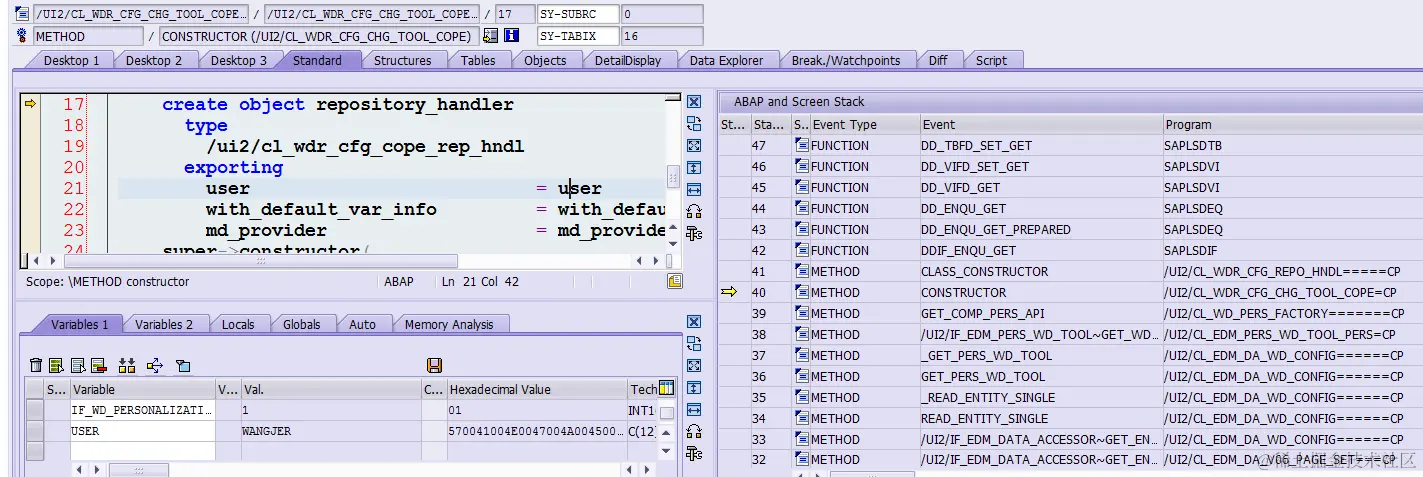Click yellow note icon in editor status bar
The image size is (1423, 477).
click(675, 282)
